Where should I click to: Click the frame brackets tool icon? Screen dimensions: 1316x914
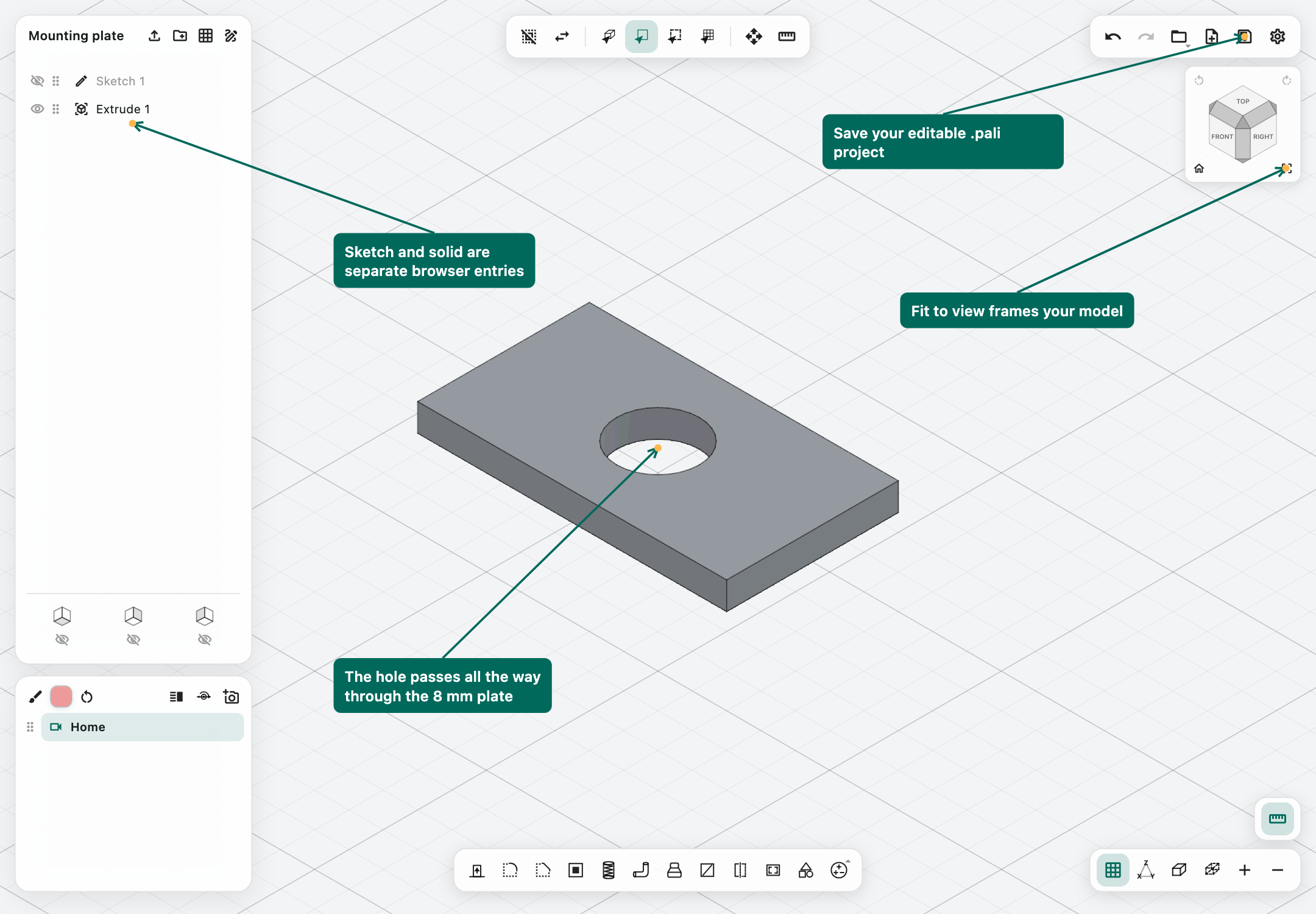click(773, 870)
